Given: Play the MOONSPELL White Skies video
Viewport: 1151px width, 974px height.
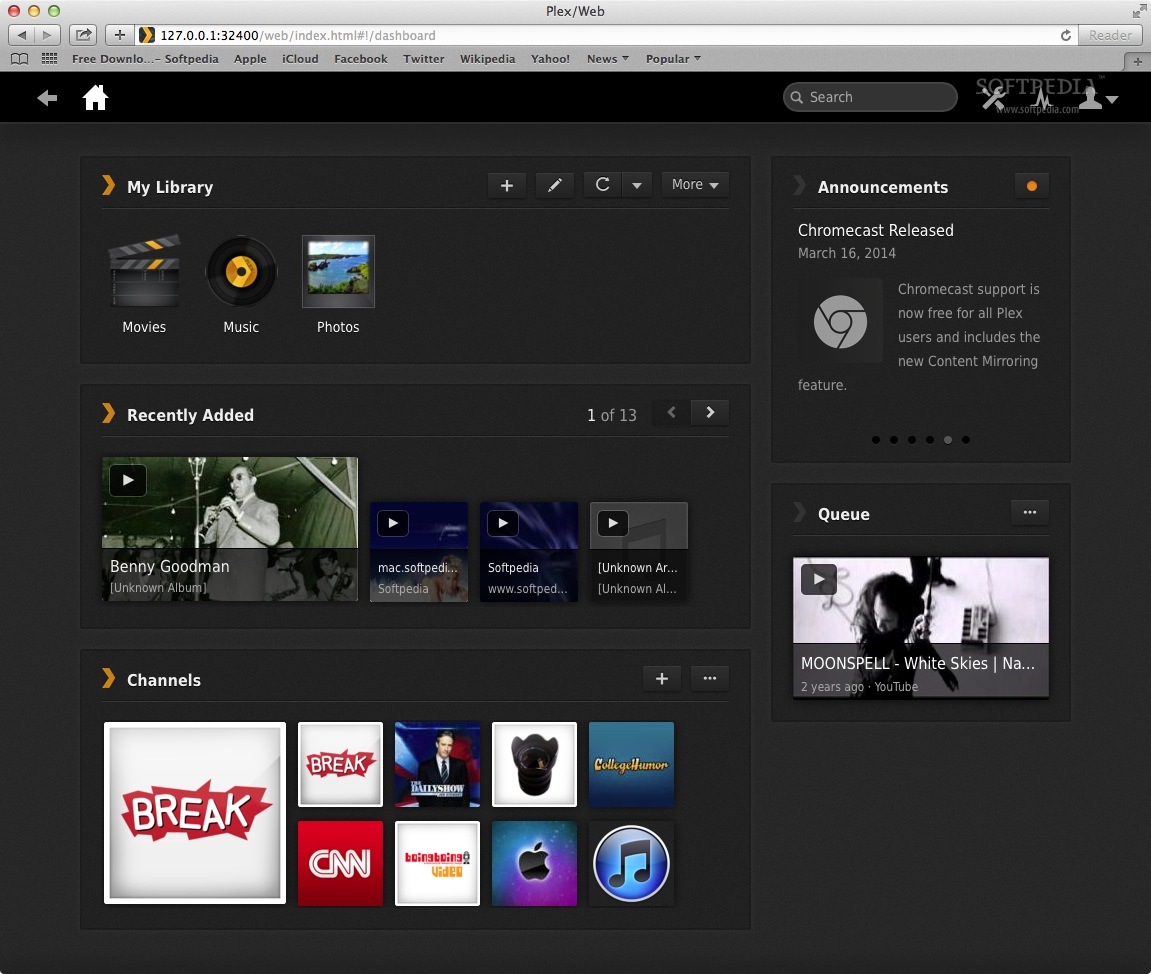Looking at the screenshot, I should 819,579.
